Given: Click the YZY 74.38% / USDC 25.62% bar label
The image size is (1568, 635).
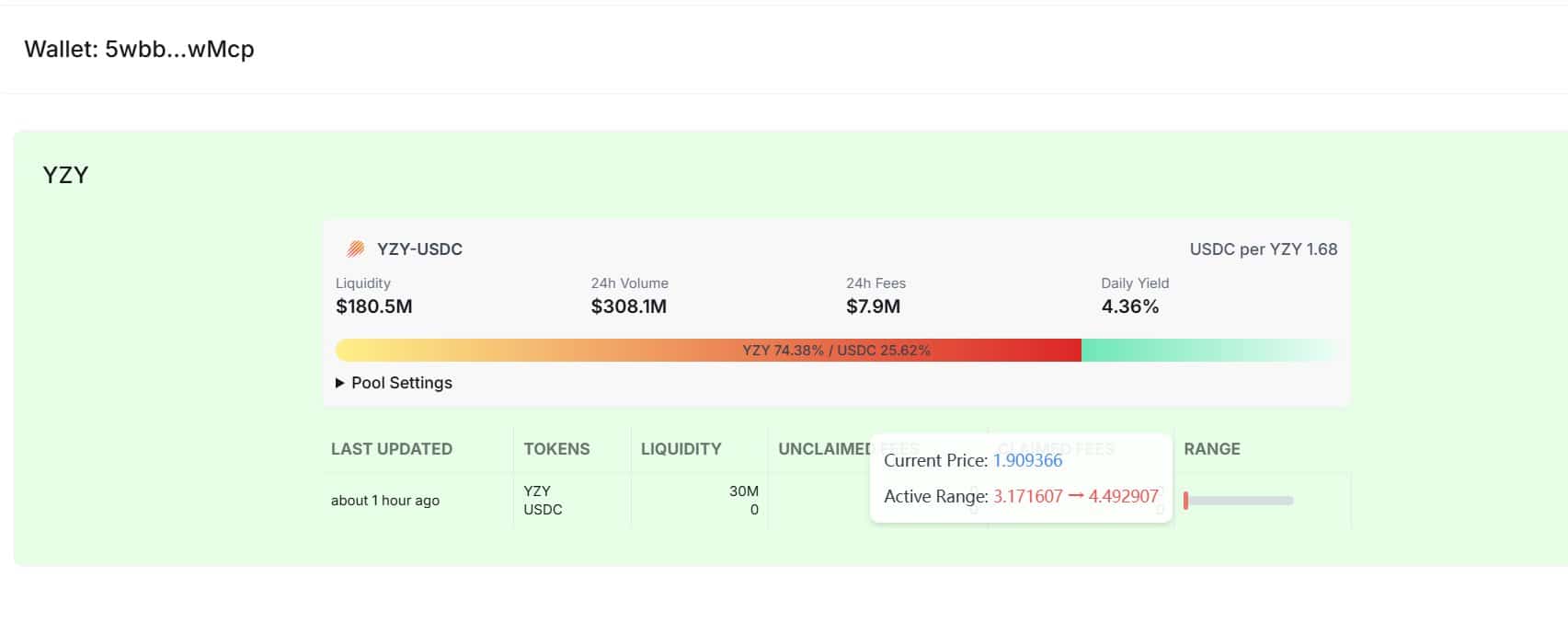Looking at the screenshot, I should point(836,351).
